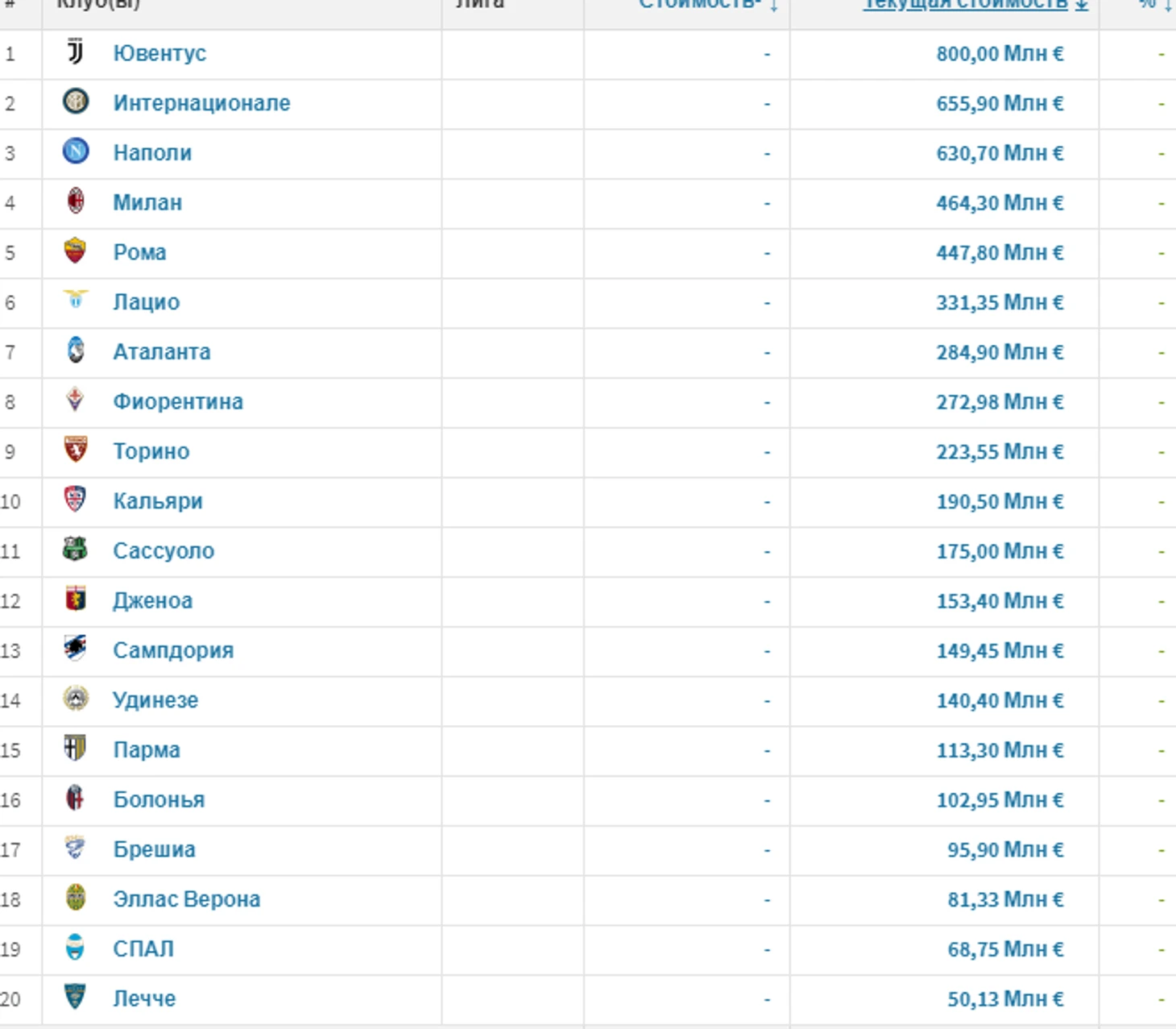Viewport: 1176px width, 1029px height.
Task: Click Аталанта value 284,90 Млн €
Action: [x=1000, y=352]
